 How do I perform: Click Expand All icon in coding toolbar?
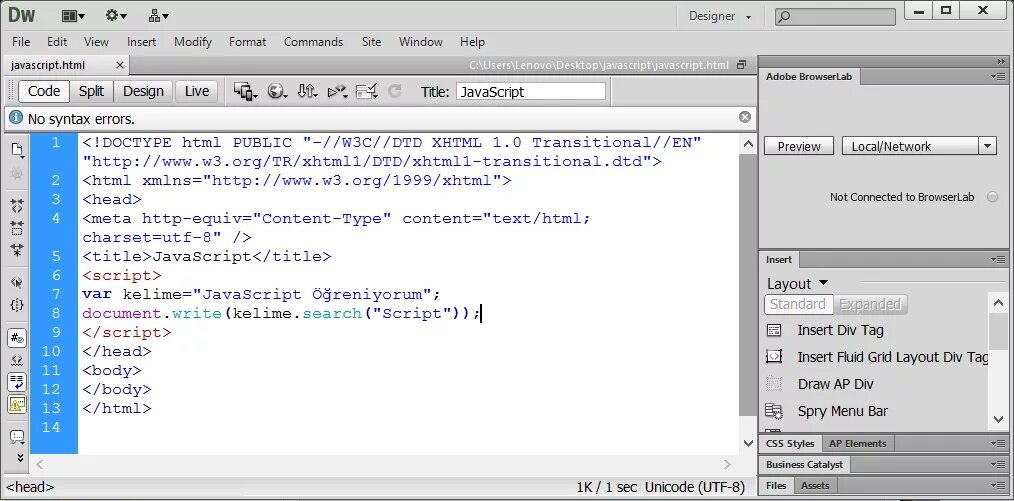coord(17,250)
